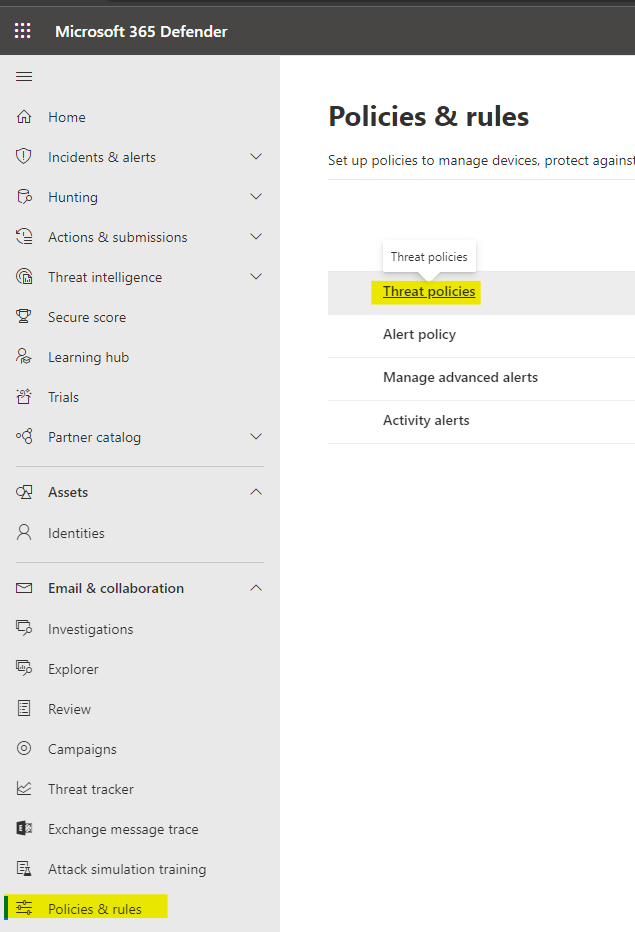
Task: Click the Partner catalog label
Action: [95, 437]
